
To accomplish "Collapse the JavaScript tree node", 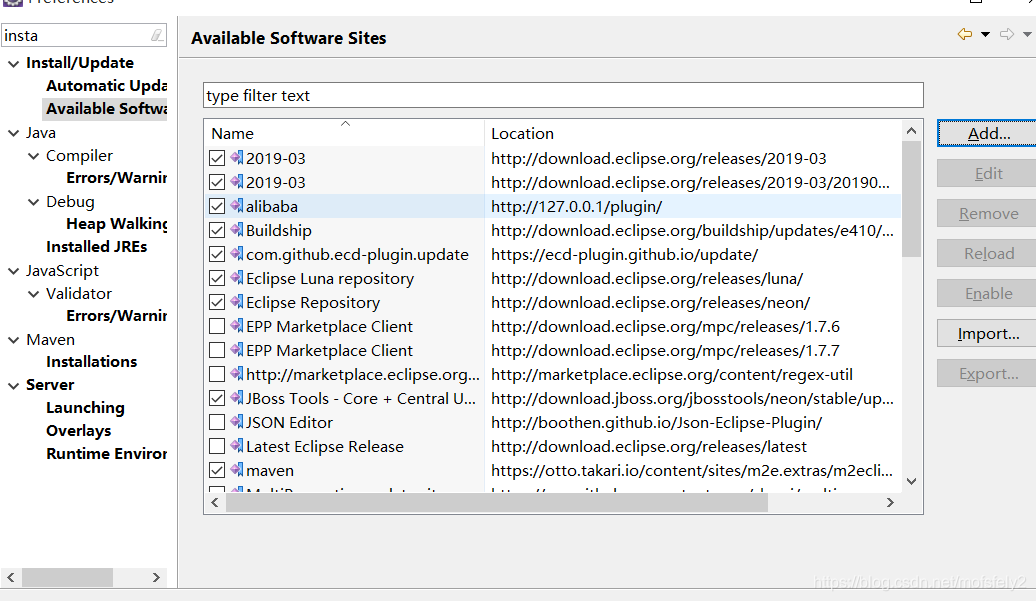I will click(x=13, y=271).
